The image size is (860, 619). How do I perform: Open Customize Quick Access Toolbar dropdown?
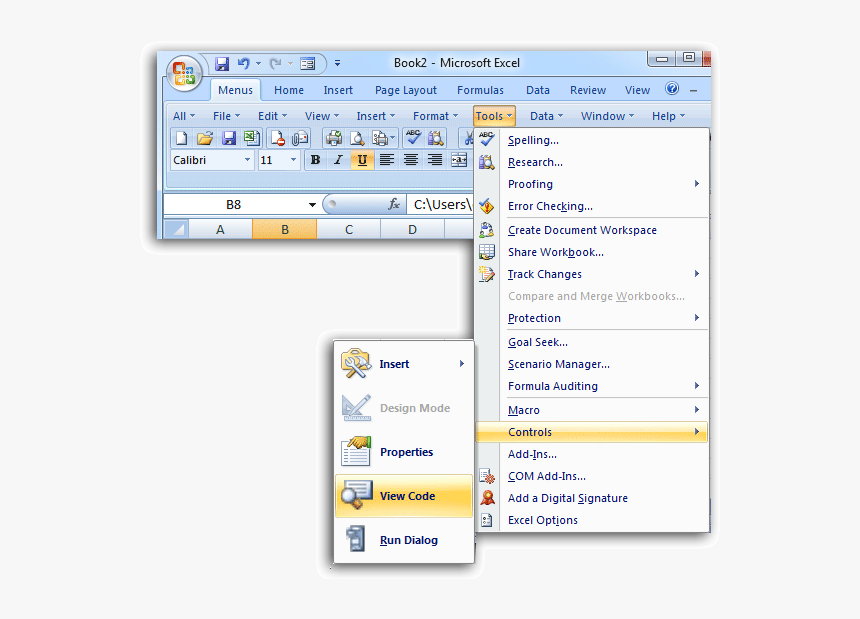coord(337,64)
